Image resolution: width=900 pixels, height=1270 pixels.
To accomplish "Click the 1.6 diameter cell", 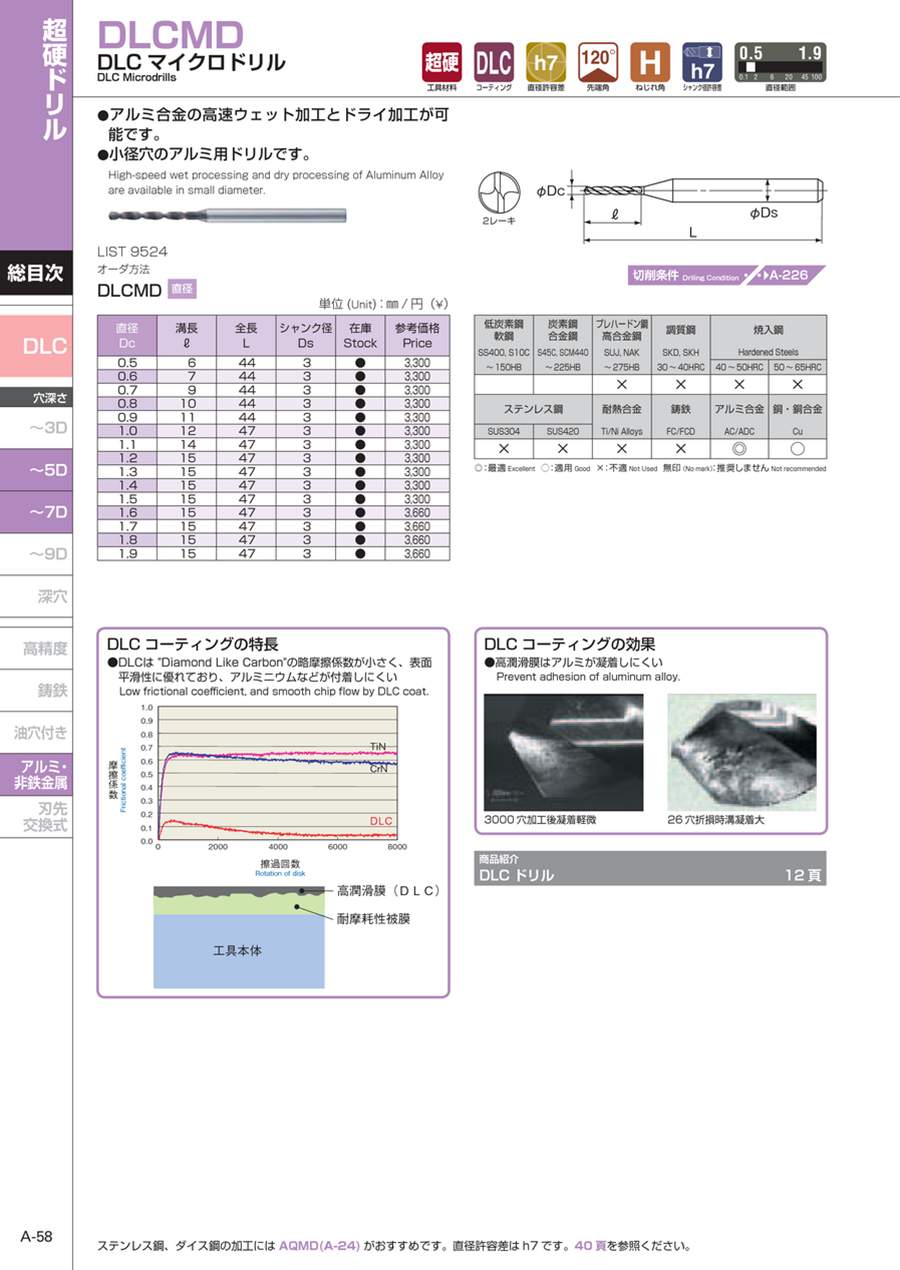I will [127, 512].
